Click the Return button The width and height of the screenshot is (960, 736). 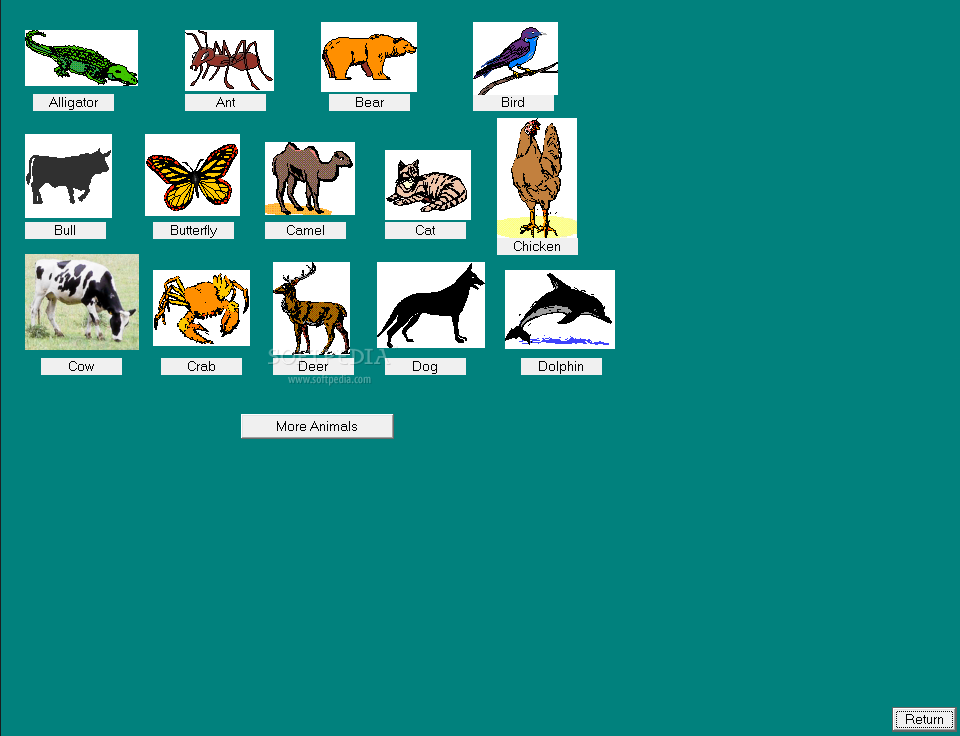[x=924, y=719]
